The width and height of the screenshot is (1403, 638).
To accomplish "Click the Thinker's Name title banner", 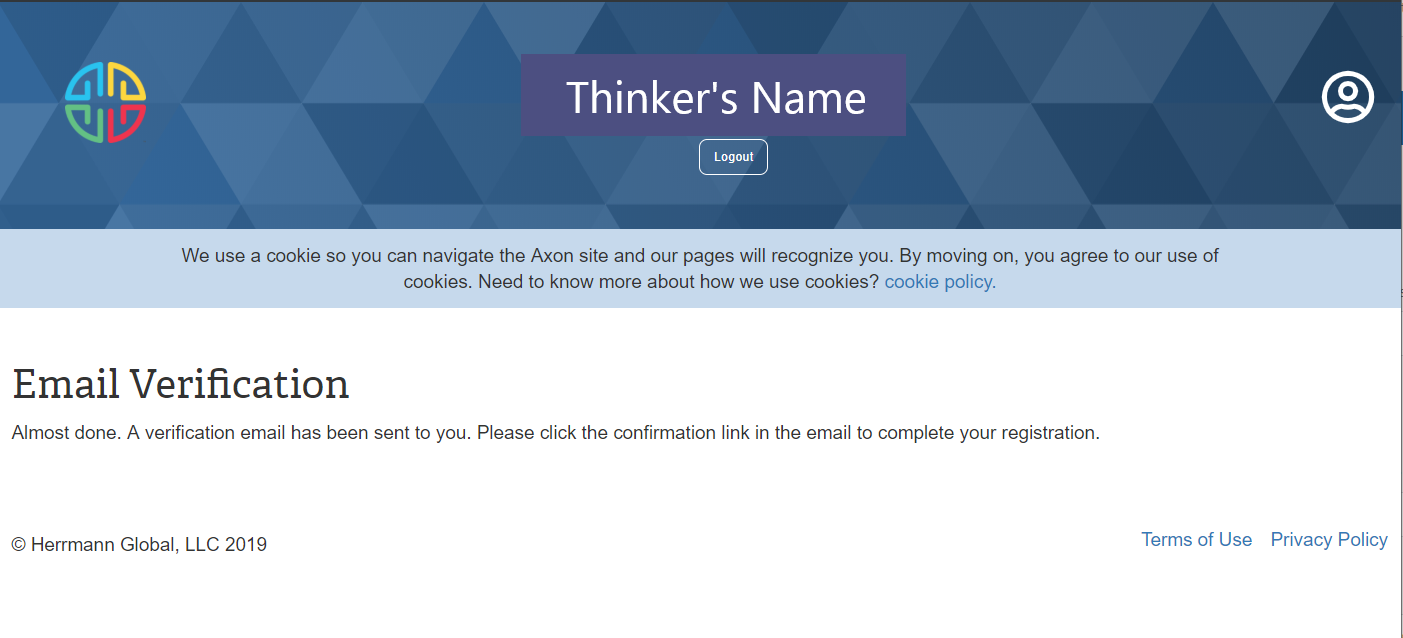I will tap(714, 97).
